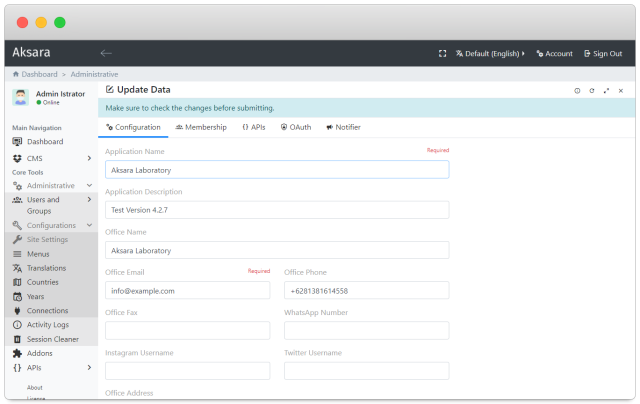Open the Default (English) language dropdown

490,53
